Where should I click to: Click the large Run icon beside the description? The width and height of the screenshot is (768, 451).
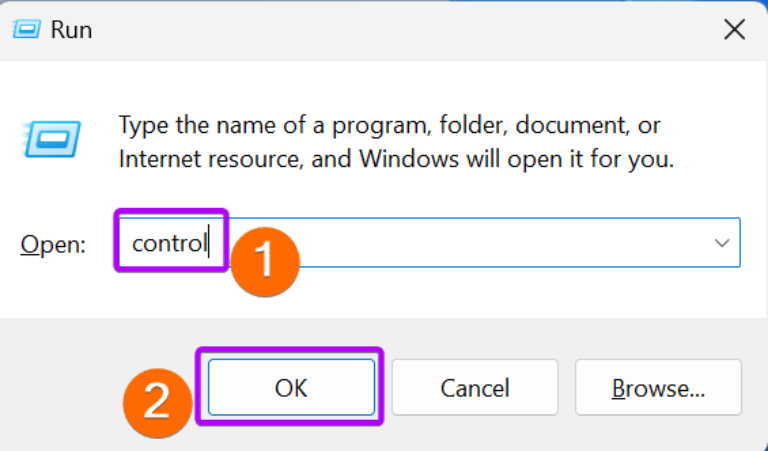(x=52, y=139)
